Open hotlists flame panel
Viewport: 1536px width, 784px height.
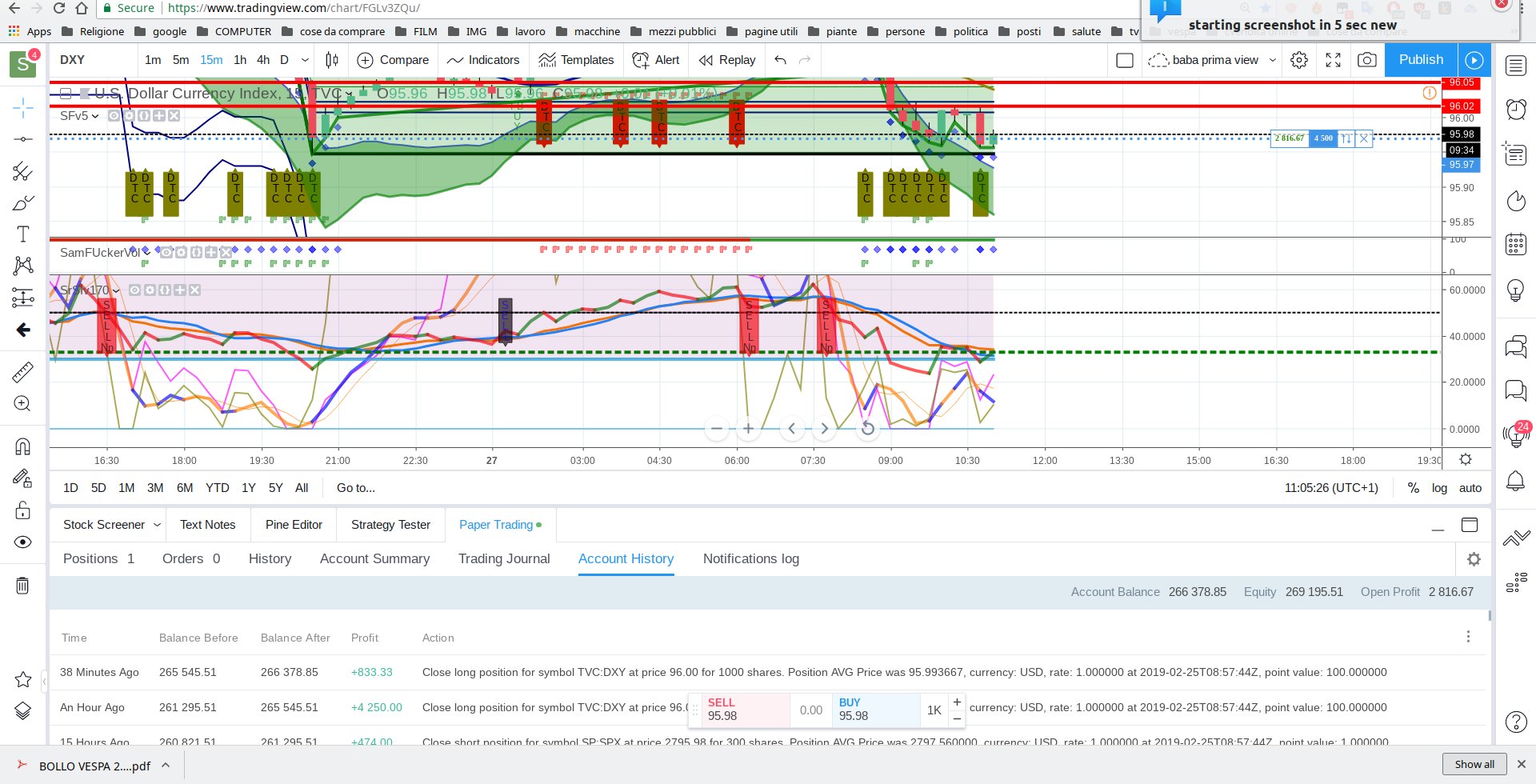tap(1516, 200)
